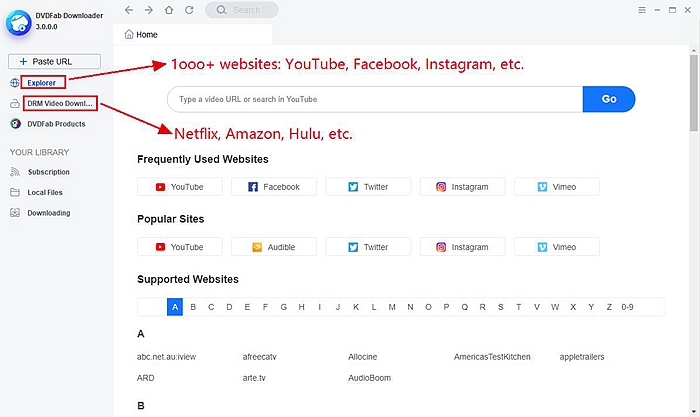Open the AudioBoom link
Viewport: 700px width, 417px height.
click(370, 378)
